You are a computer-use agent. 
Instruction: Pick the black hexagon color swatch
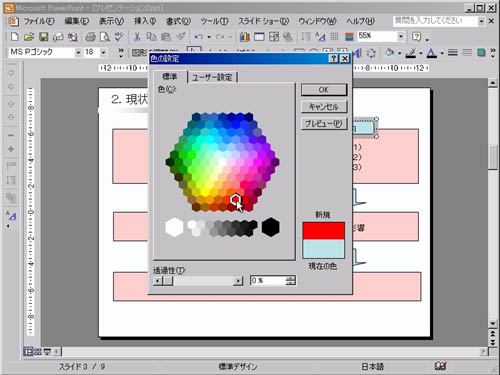270,227
